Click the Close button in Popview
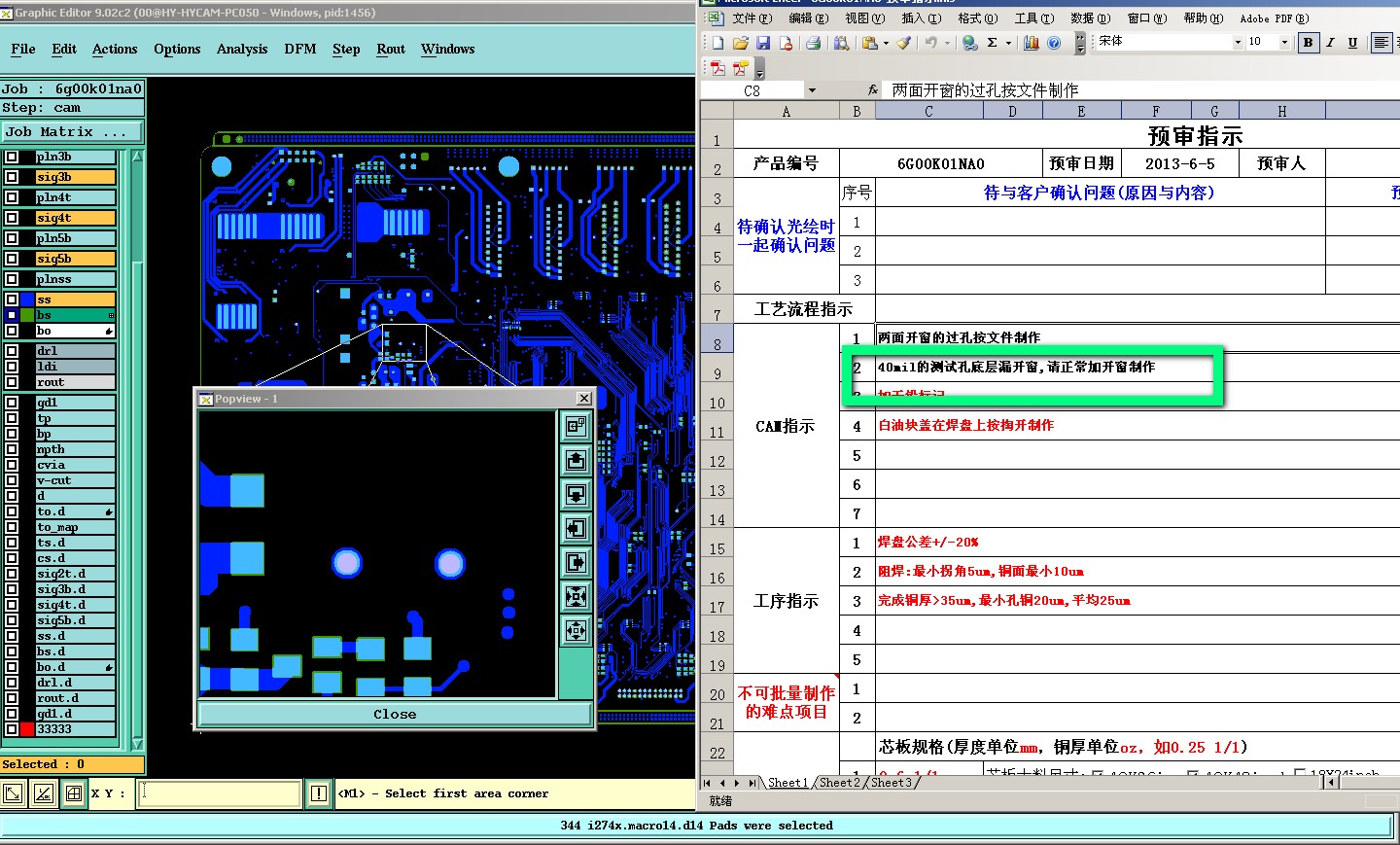The image size is (1400, 845). tap(394, 714)
